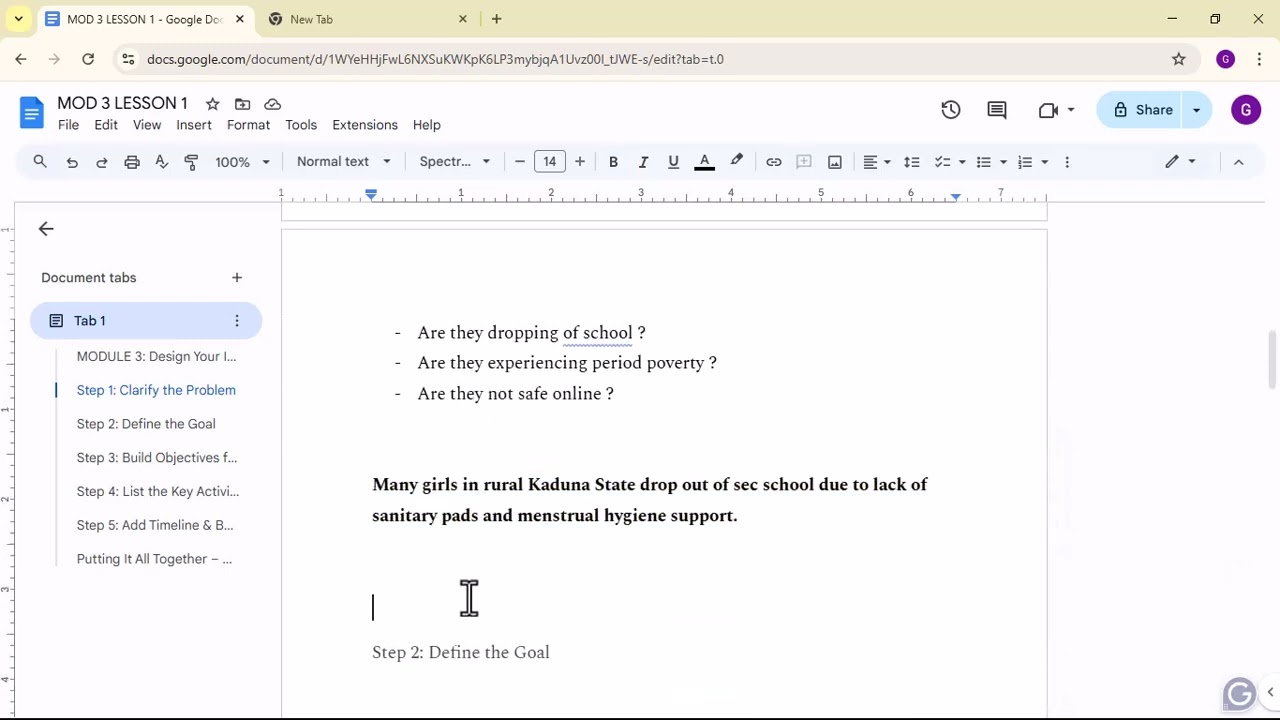Redo the last action
This screenshot has width=1280, height=720.
tap(102, 162)
